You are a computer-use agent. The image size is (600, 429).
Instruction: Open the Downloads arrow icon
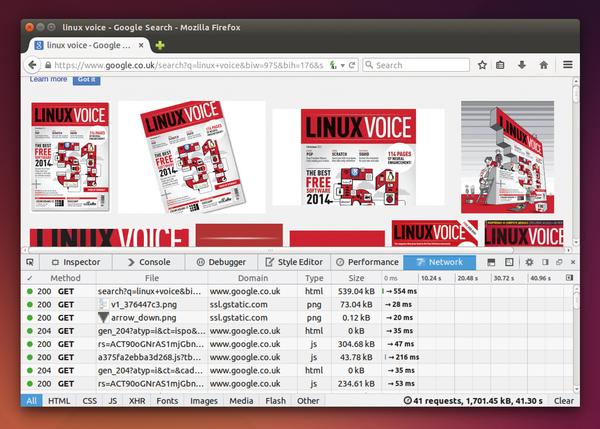pyautogui.click(x=522, y=65)
